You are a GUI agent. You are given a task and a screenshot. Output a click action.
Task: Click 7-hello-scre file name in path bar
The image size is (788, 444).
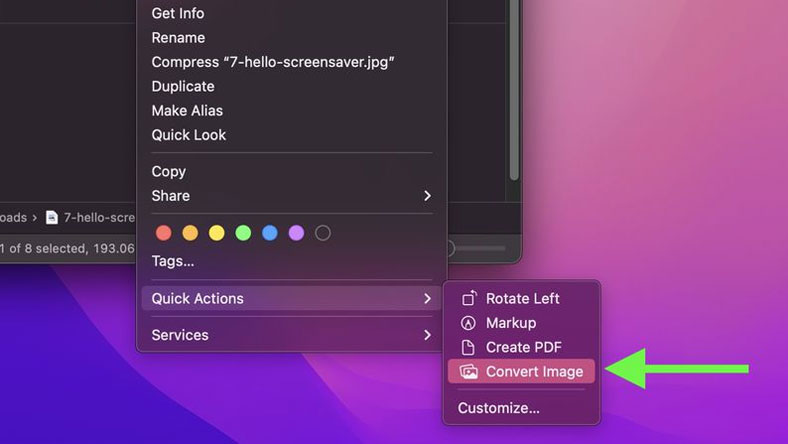pyautogui.click(x=99, y=217)
